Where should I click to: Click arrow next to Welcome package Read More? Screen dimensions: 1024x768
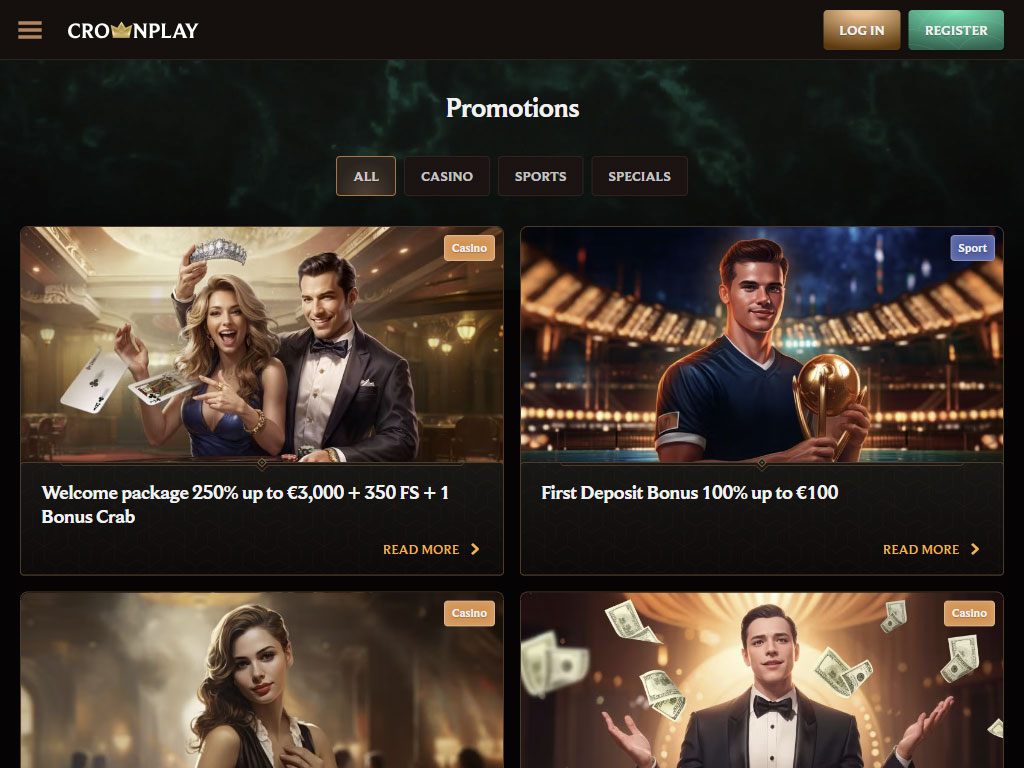(475, 549)
